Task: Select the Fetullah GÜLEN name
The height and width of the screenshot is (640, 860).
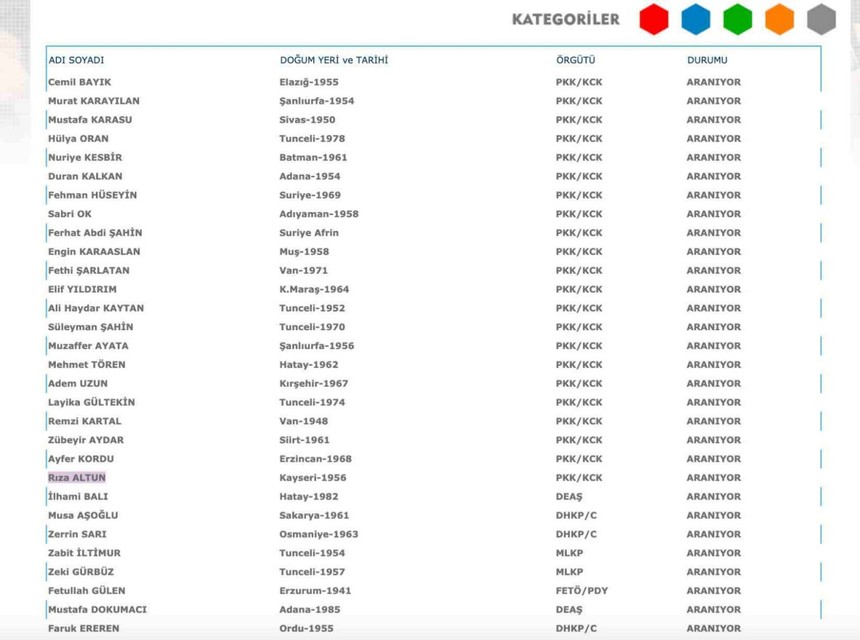Action: [x=87, y=591]
